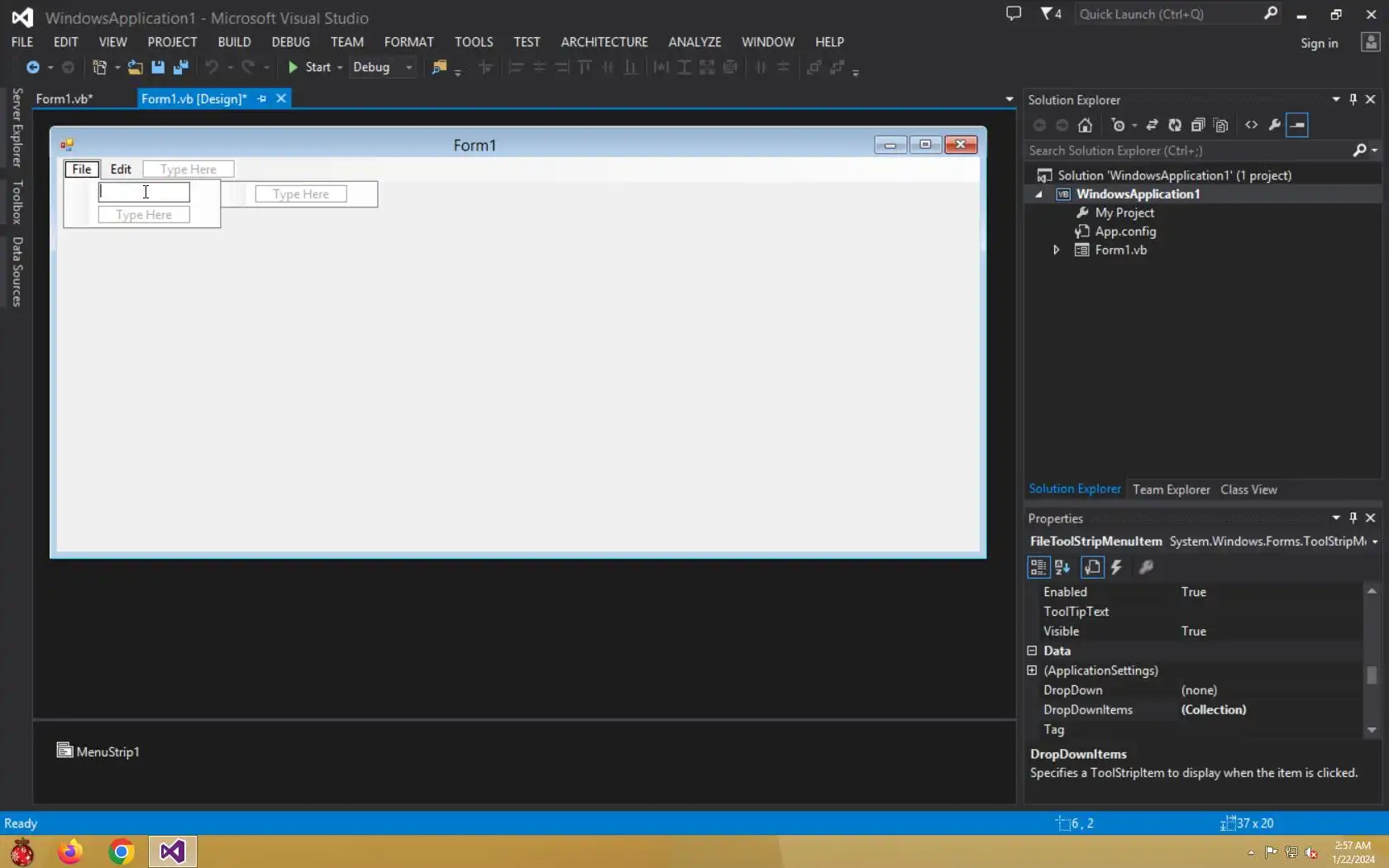Expand the Form1.vb tree node
This screenshot has width=1389, height=868.
point(1056,250)
